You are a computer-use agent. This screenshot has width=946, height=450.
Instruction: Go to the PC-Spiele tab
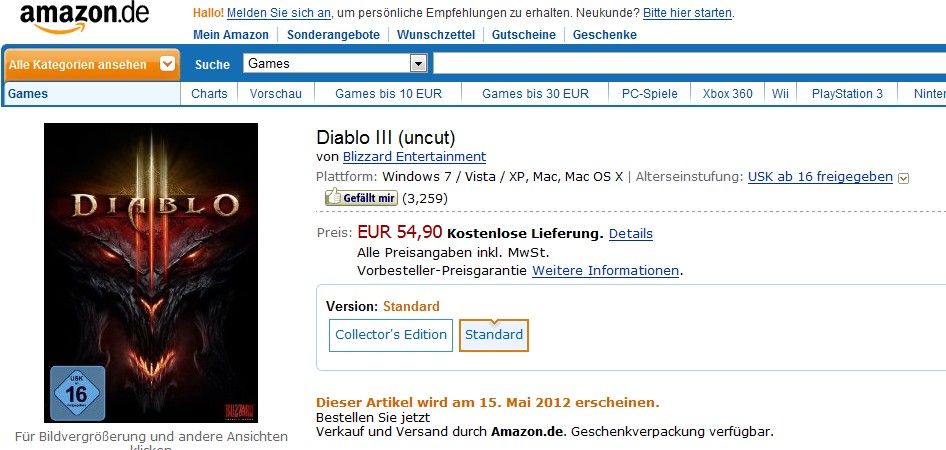[650, 94]
